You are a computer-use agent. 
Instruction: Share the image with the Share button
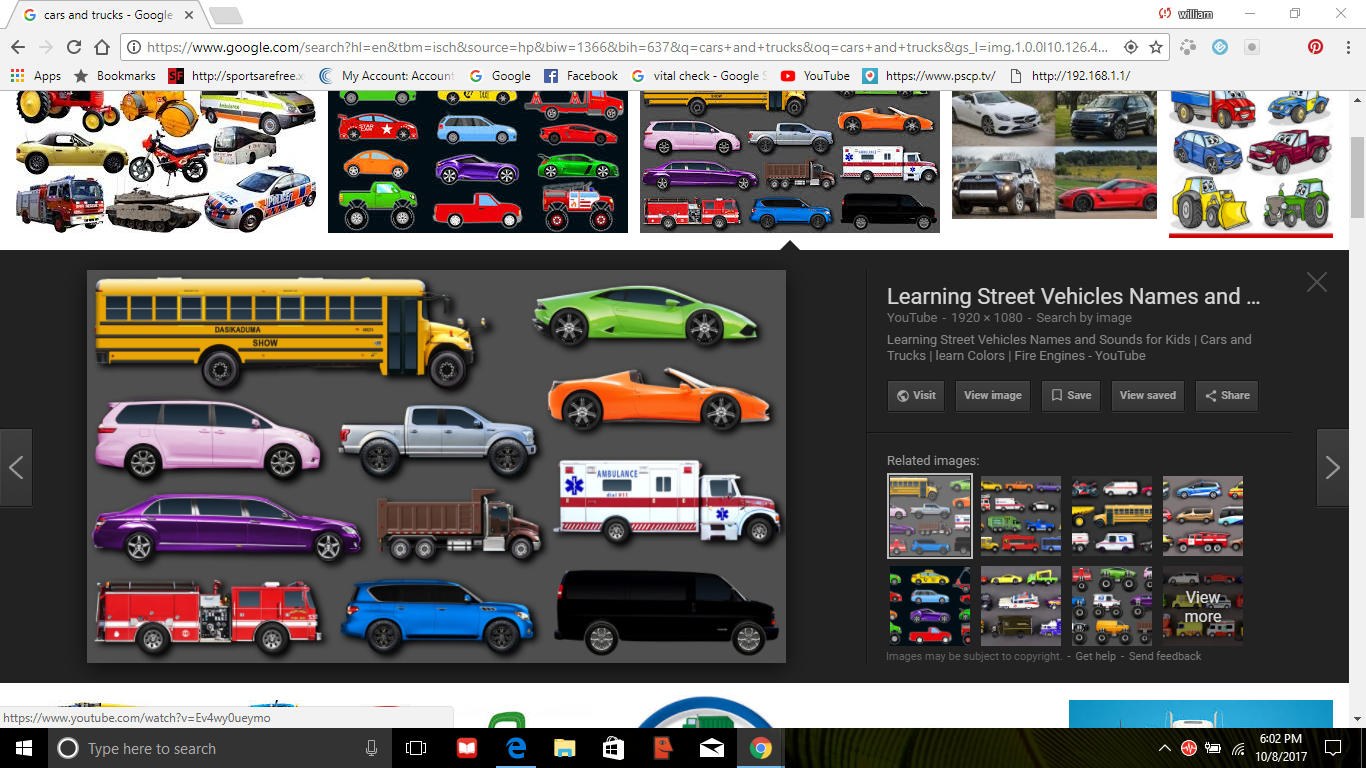pyautogui.click(x=1227, y=395)
